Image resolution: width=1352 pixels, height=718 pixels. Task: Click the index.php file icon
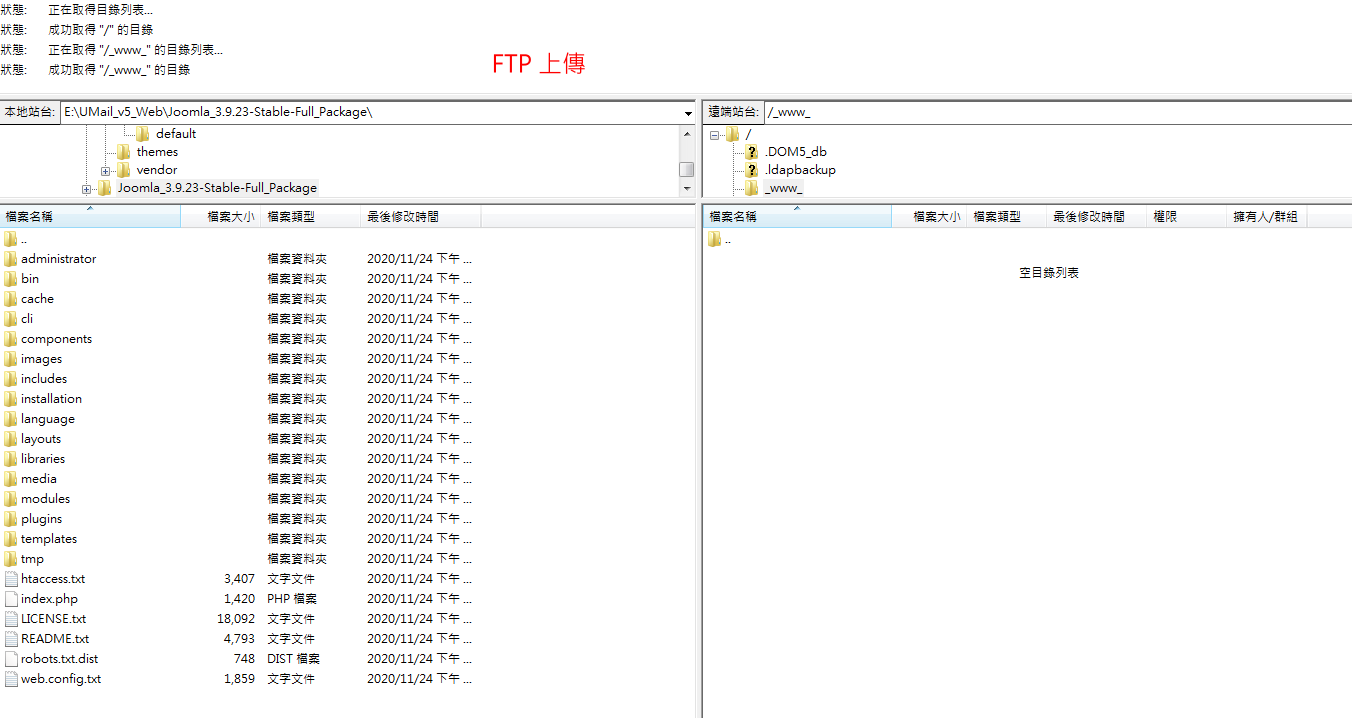(11, 599)
